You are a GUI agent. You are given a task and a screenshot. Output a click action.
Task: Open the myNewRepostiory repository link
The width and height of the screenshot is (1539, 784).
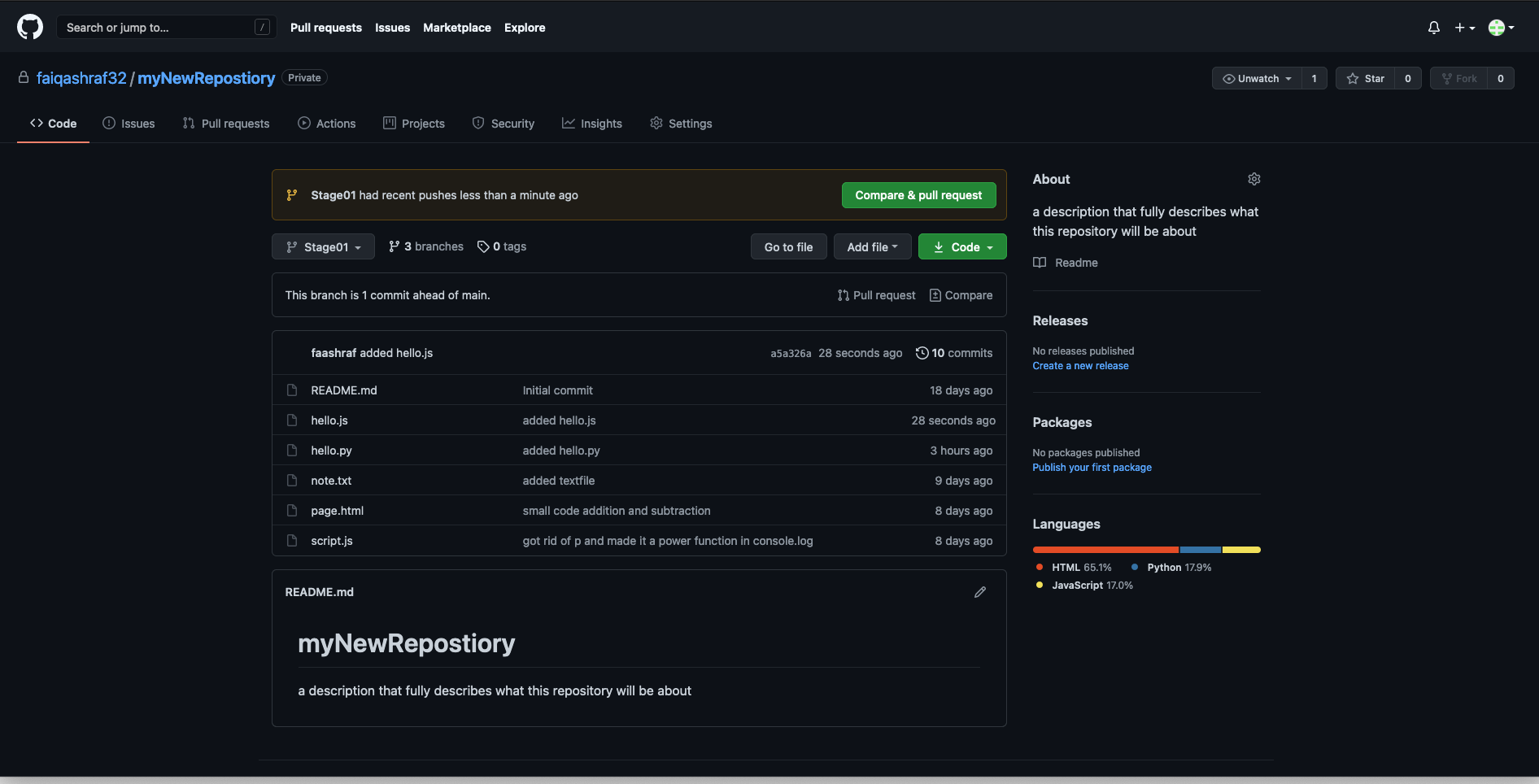(207, 78)
